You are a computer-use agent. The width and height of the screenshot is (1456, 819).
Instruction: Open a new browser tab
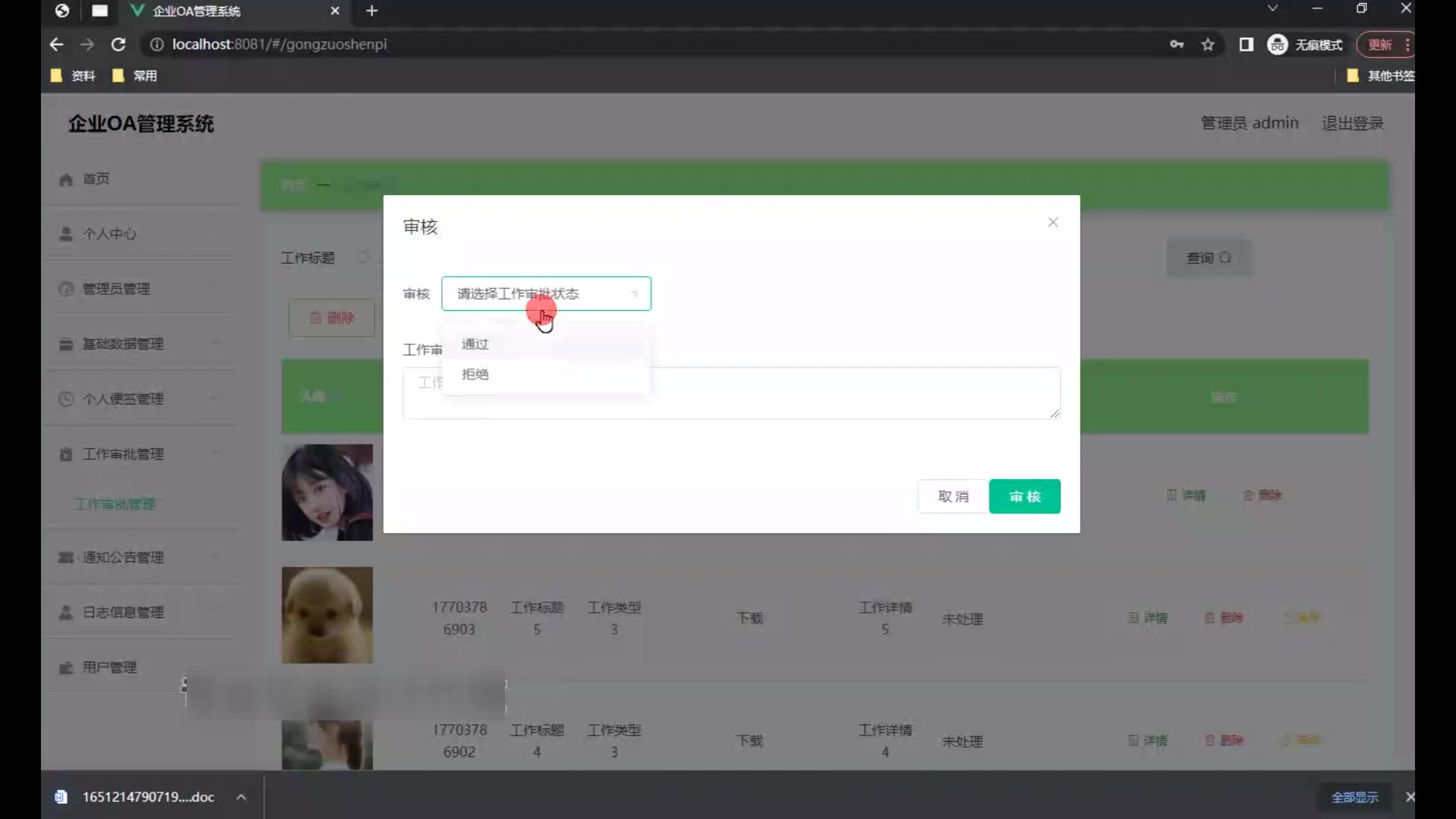coord(372,11)
